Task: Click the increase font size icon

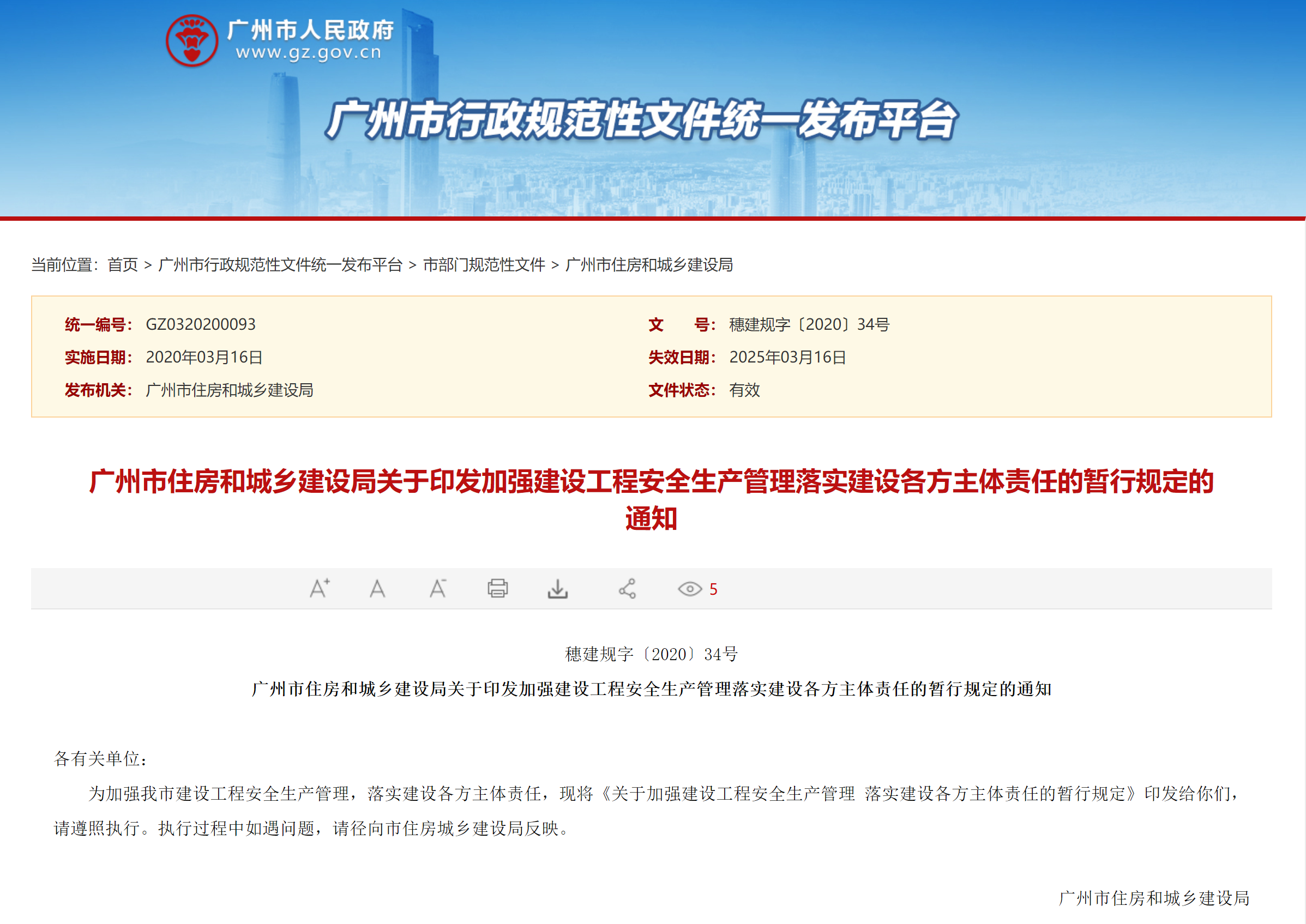Action: (x=319, y=588)
